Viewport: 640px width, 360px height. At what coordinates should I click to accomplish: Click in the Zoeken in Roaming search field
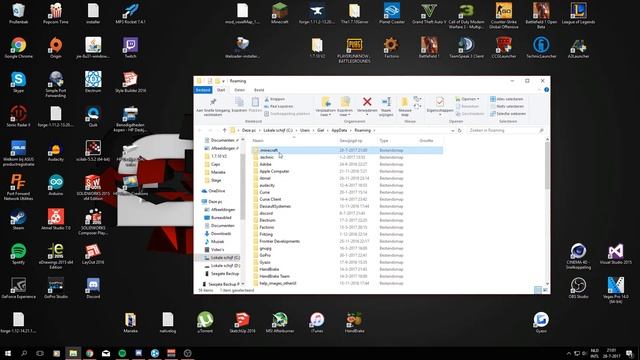tap(505, 131)
